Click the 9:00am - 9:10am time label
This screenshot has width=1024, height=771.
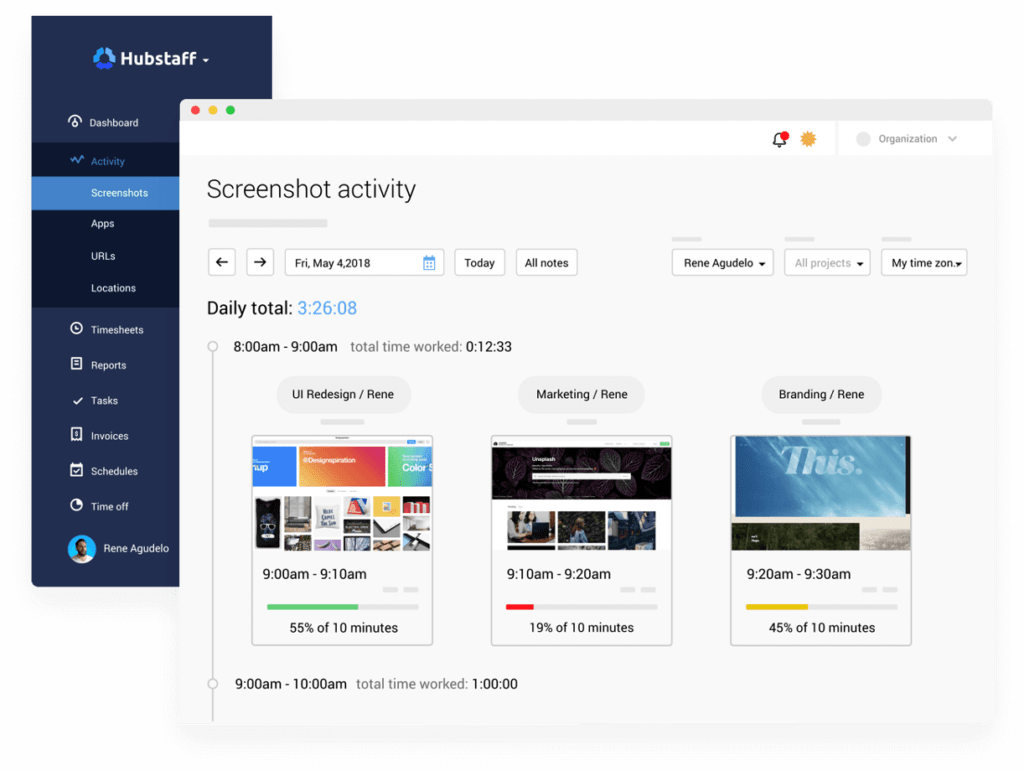[x=314, y=574]
